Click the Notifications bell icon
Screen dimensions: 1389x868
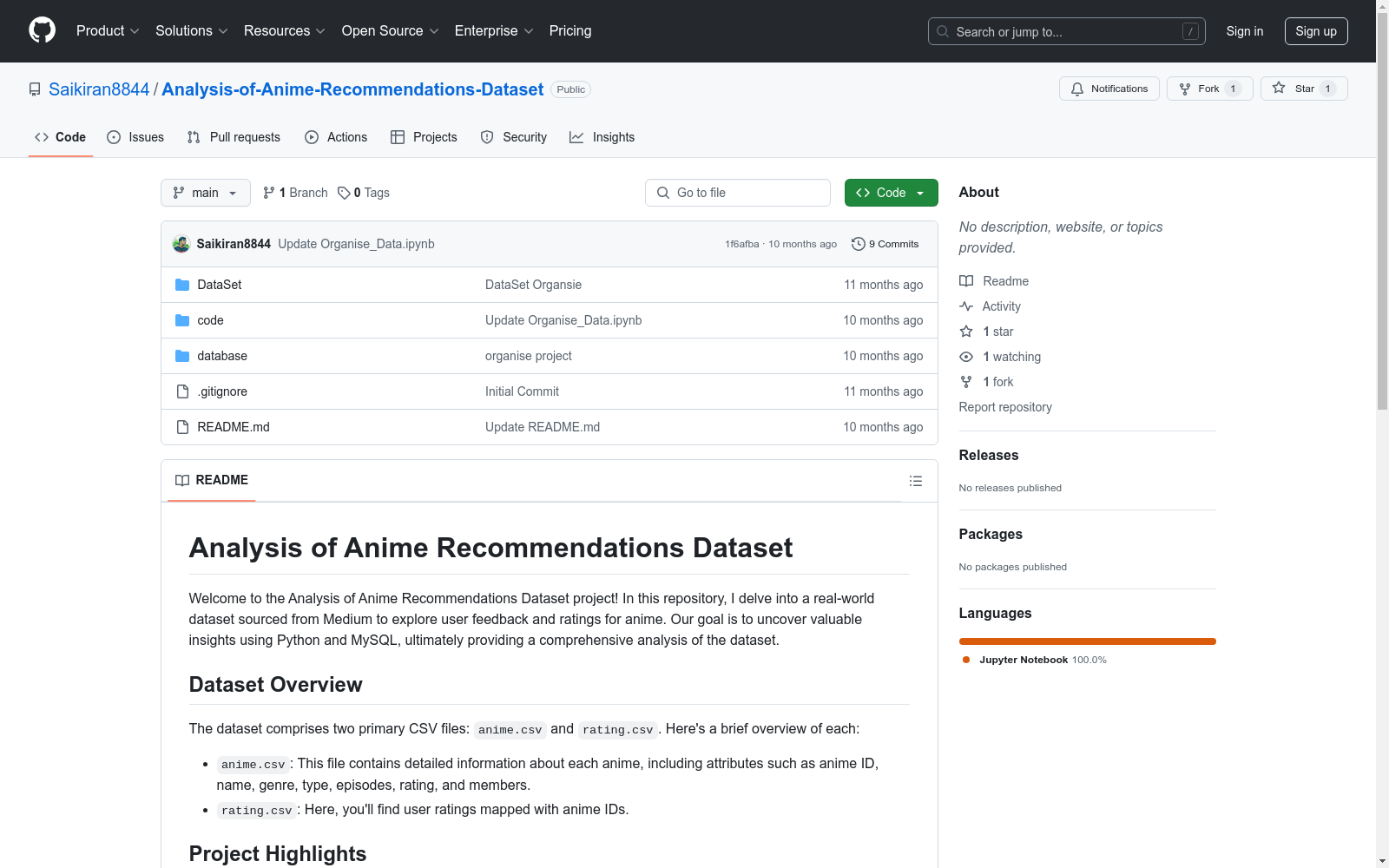pyautogui.click(x=1077, y=89)
